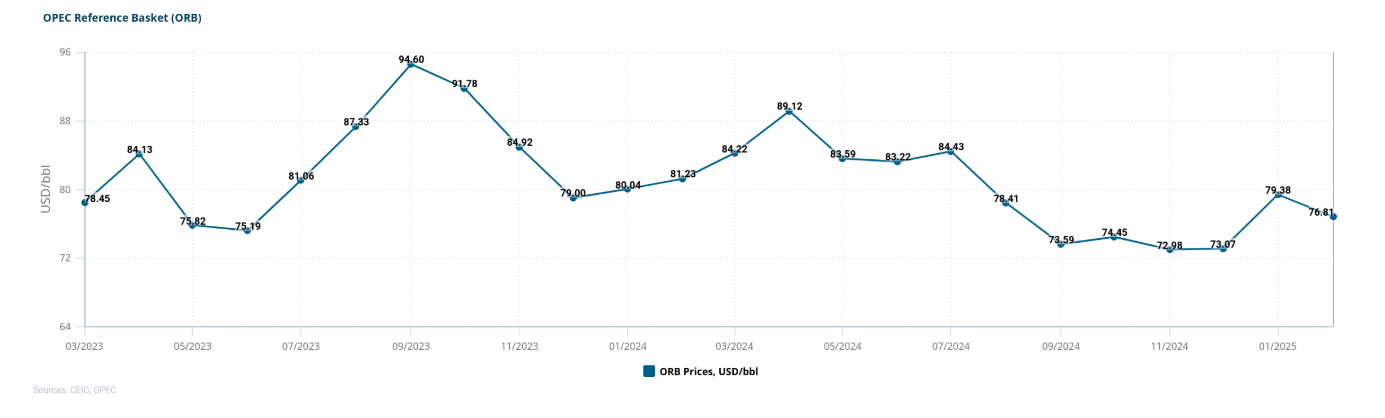Click the 94.60 peak data point
The height and width of the screenshot is (418, 1385).
pyautogui.click(x=410, y=65)
